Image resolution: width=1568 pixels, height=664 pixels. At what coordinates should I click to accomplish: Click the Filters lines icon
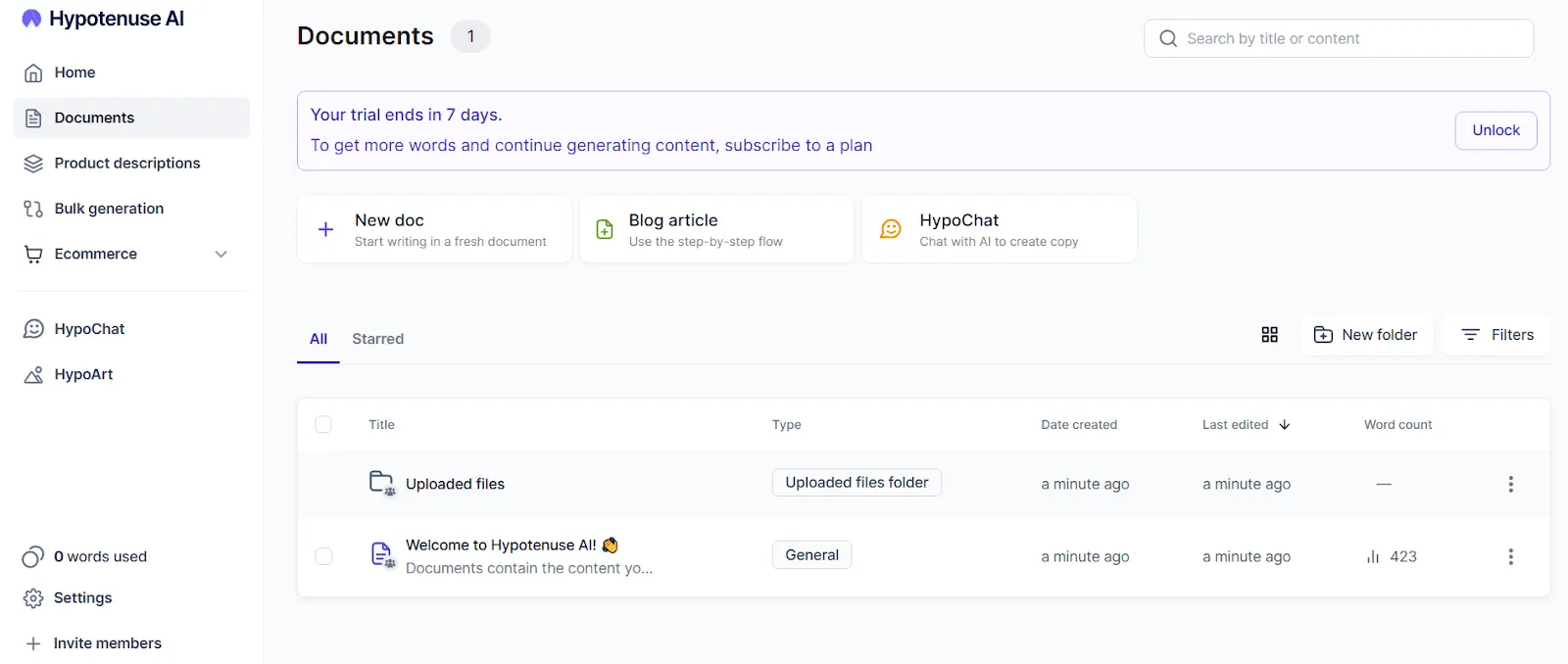[x=1471, y=335]
